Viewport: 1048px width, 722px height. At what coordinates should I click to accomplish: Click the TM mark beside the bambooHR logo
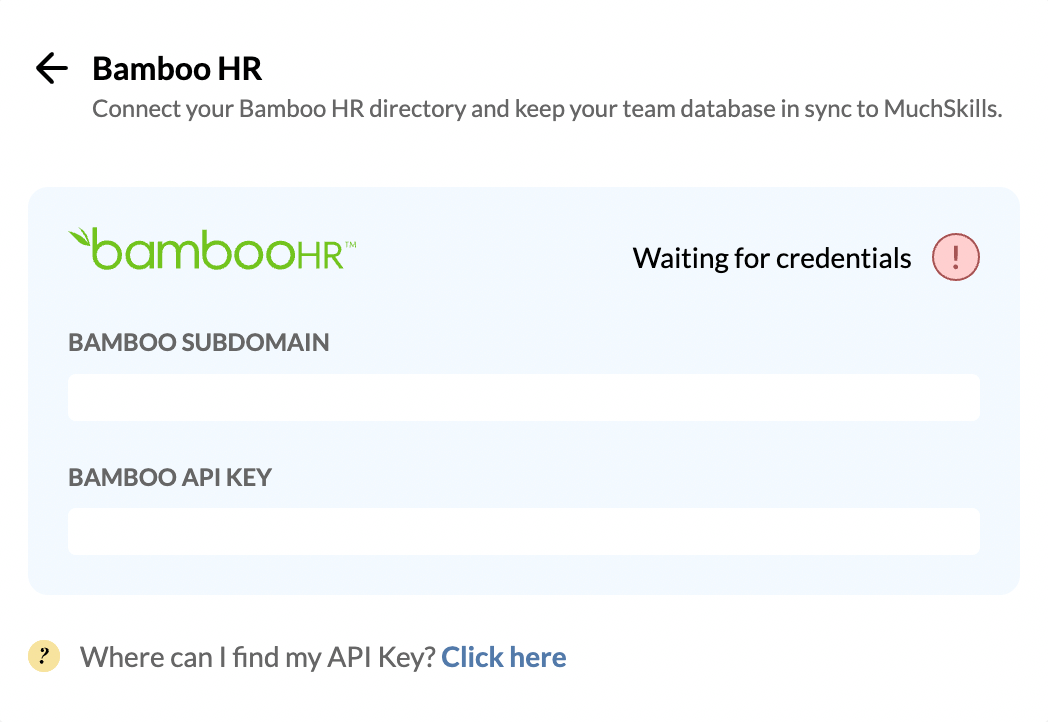coord(351,245)
